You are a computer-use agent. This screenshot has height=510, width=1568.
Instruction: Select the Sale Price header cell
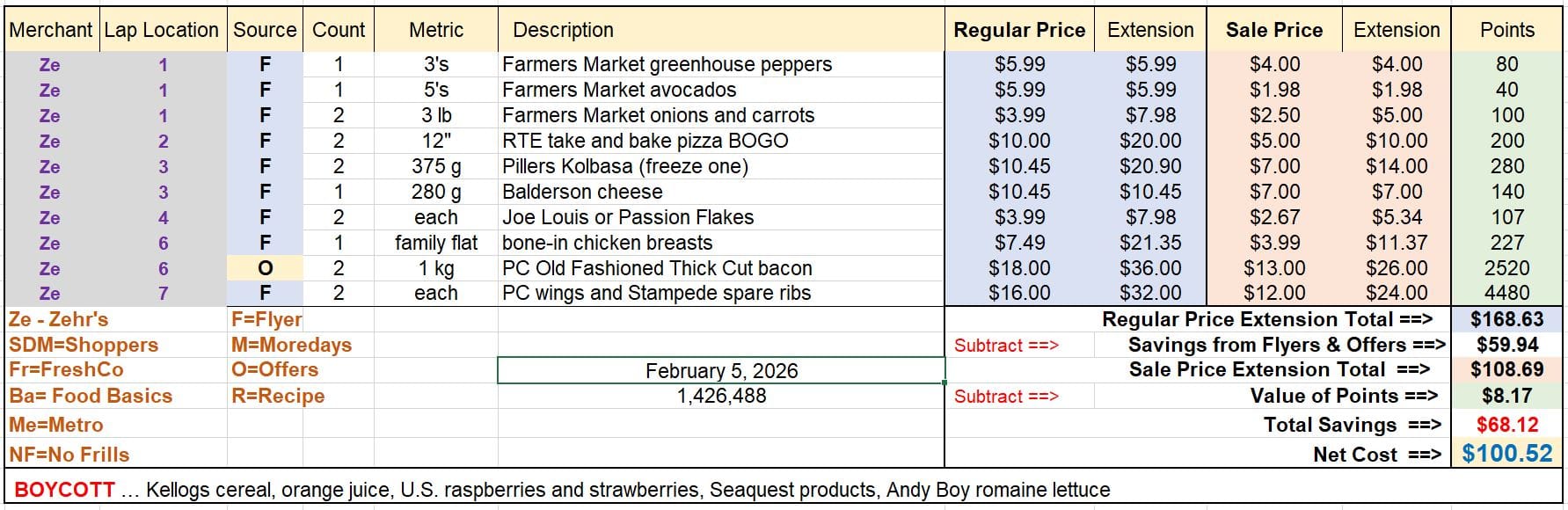[1273, 30]
